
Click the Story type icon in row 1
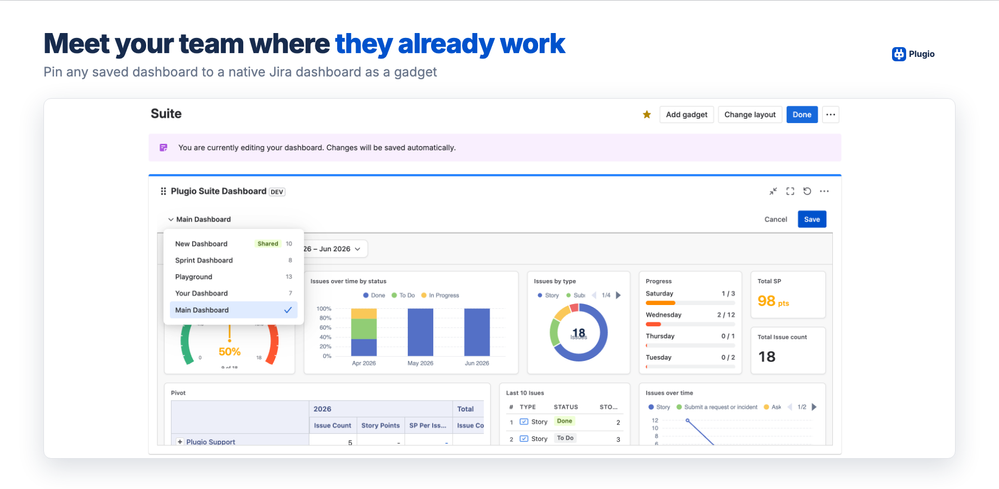[524, 422]
